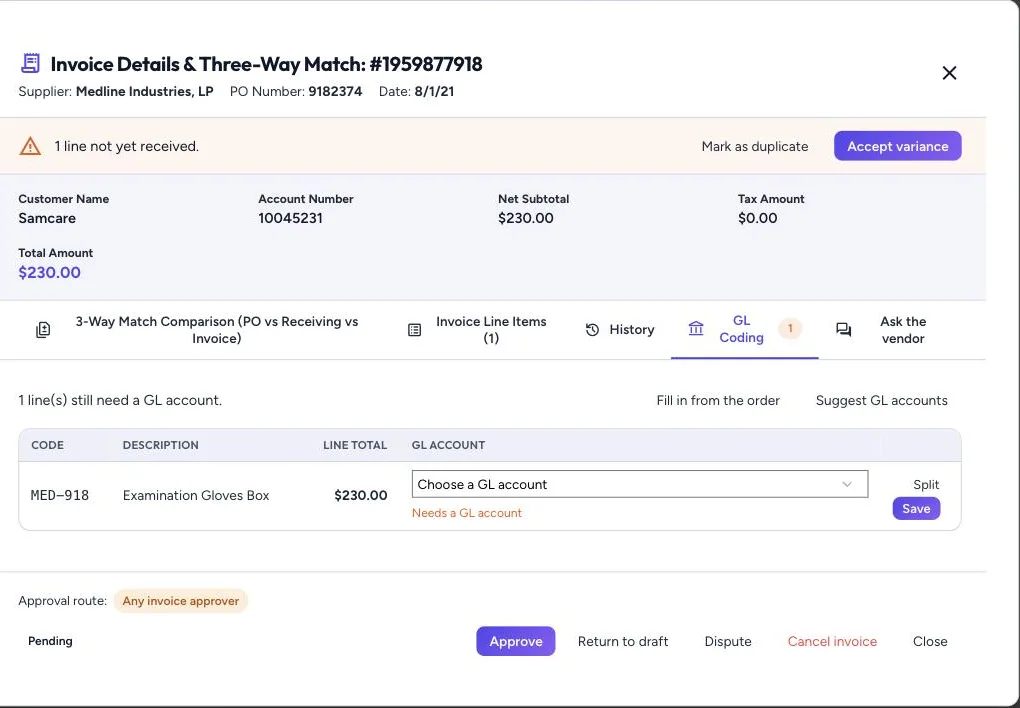Select the GL Coding tab
The width and height of the screenshot is (1020, 708).
(745, 329)
